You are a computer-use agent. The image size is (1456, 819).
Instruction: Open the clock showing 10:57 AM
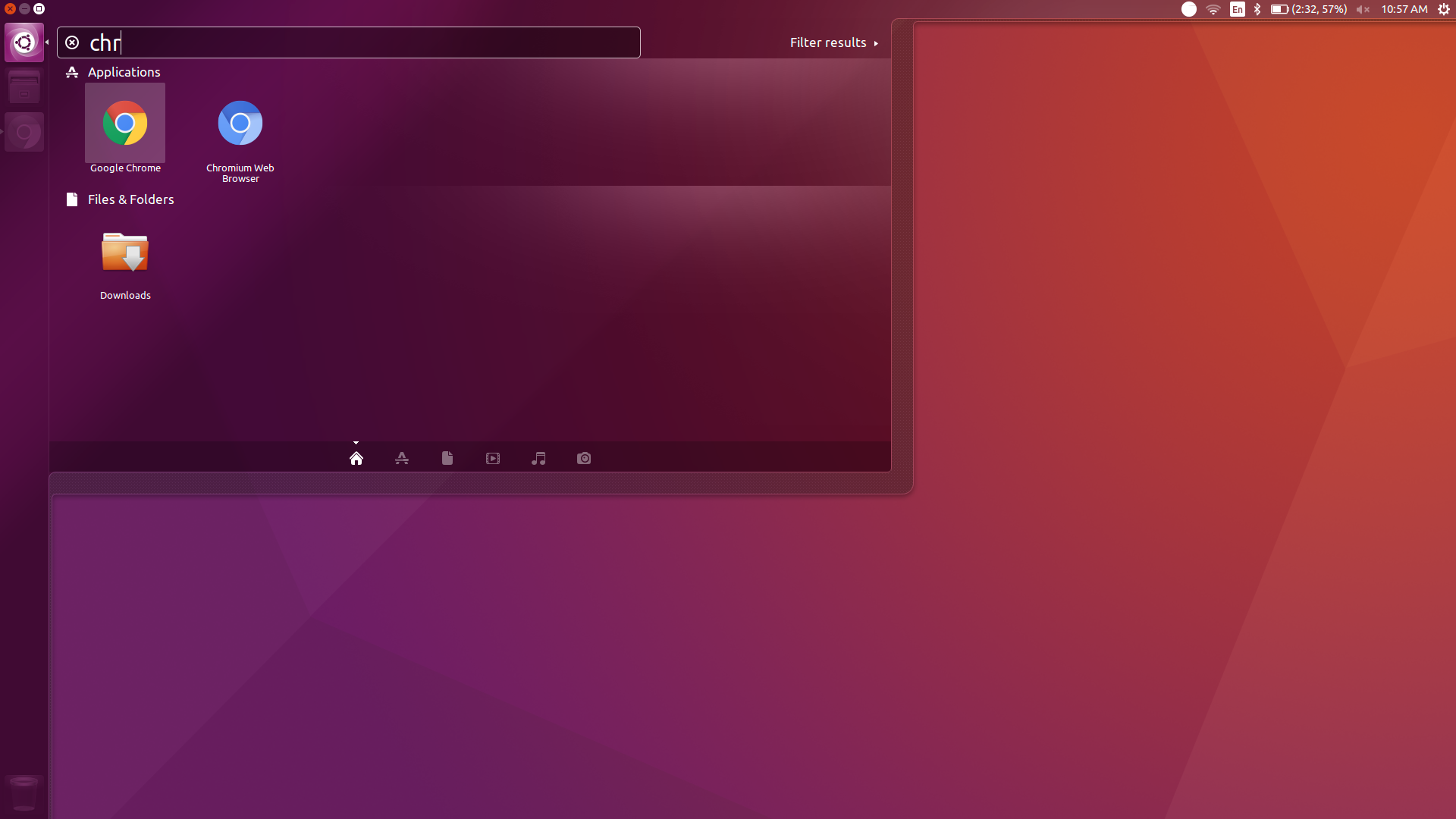[x=1404, y=9]
